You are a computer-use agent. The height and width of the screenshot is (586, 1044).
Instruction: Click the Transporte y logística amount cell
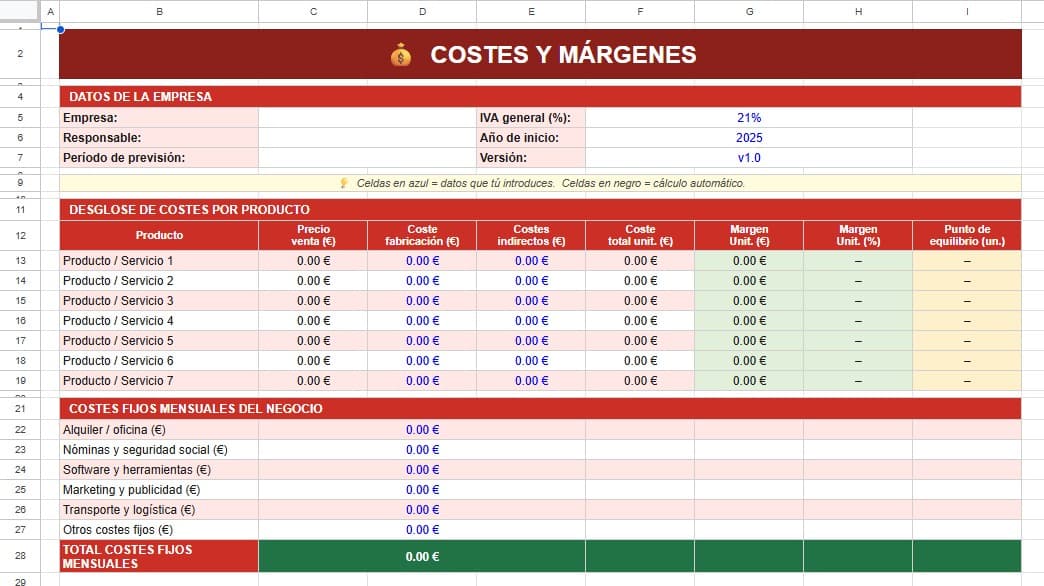click(422, 509)
